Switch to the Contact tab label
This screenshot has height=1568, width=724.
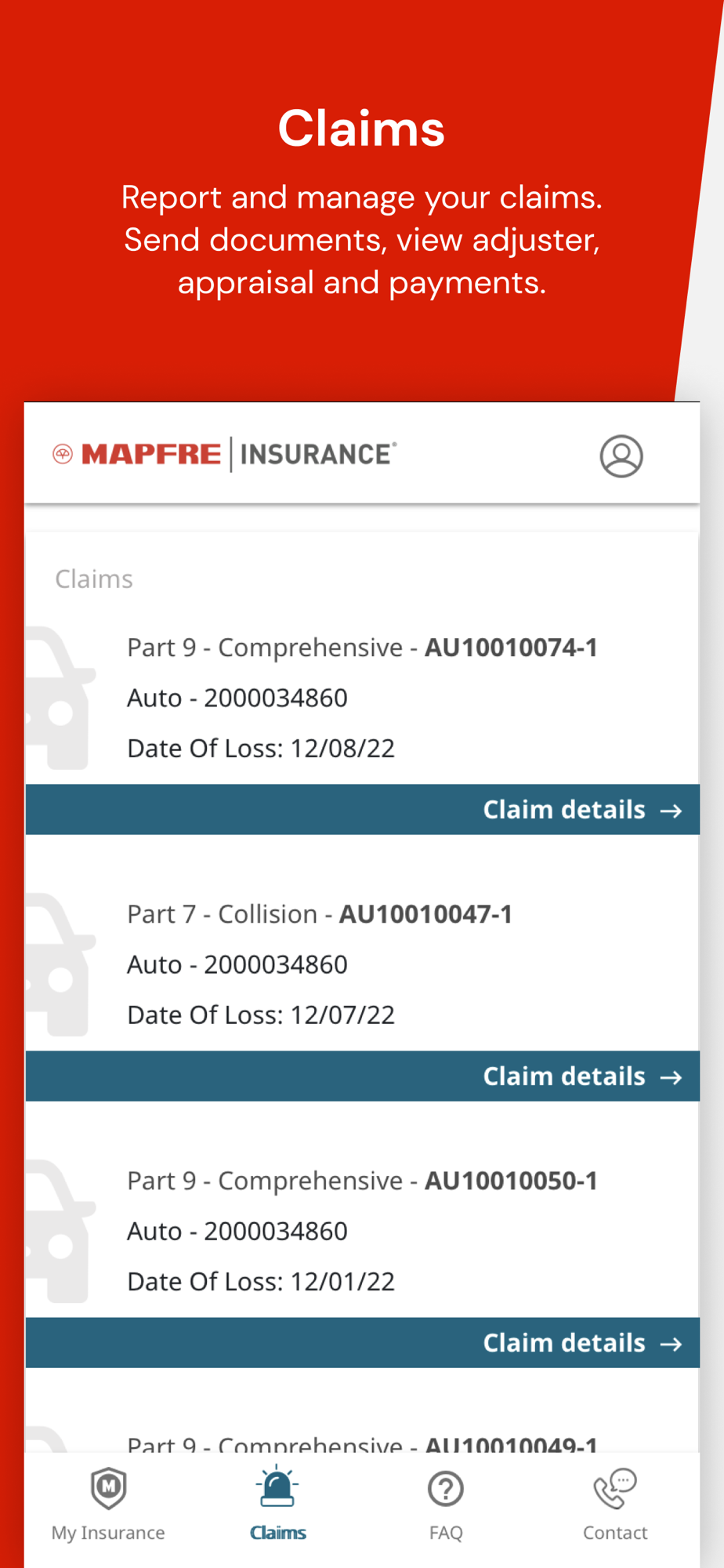pos(615,1533)
